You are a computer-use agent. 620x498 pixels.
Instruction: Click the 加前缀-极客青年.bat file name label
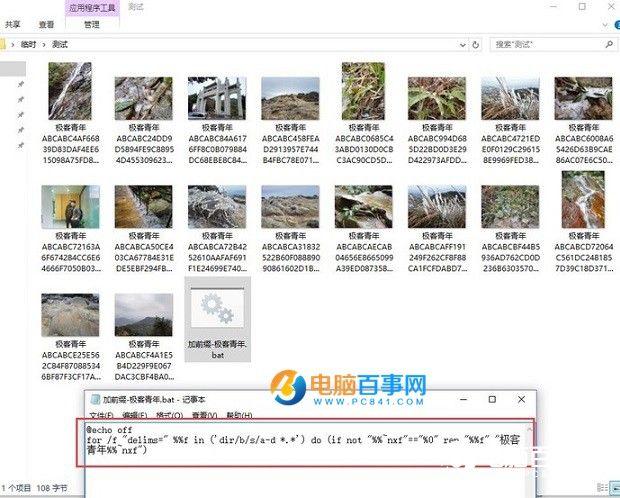(217, 350)
